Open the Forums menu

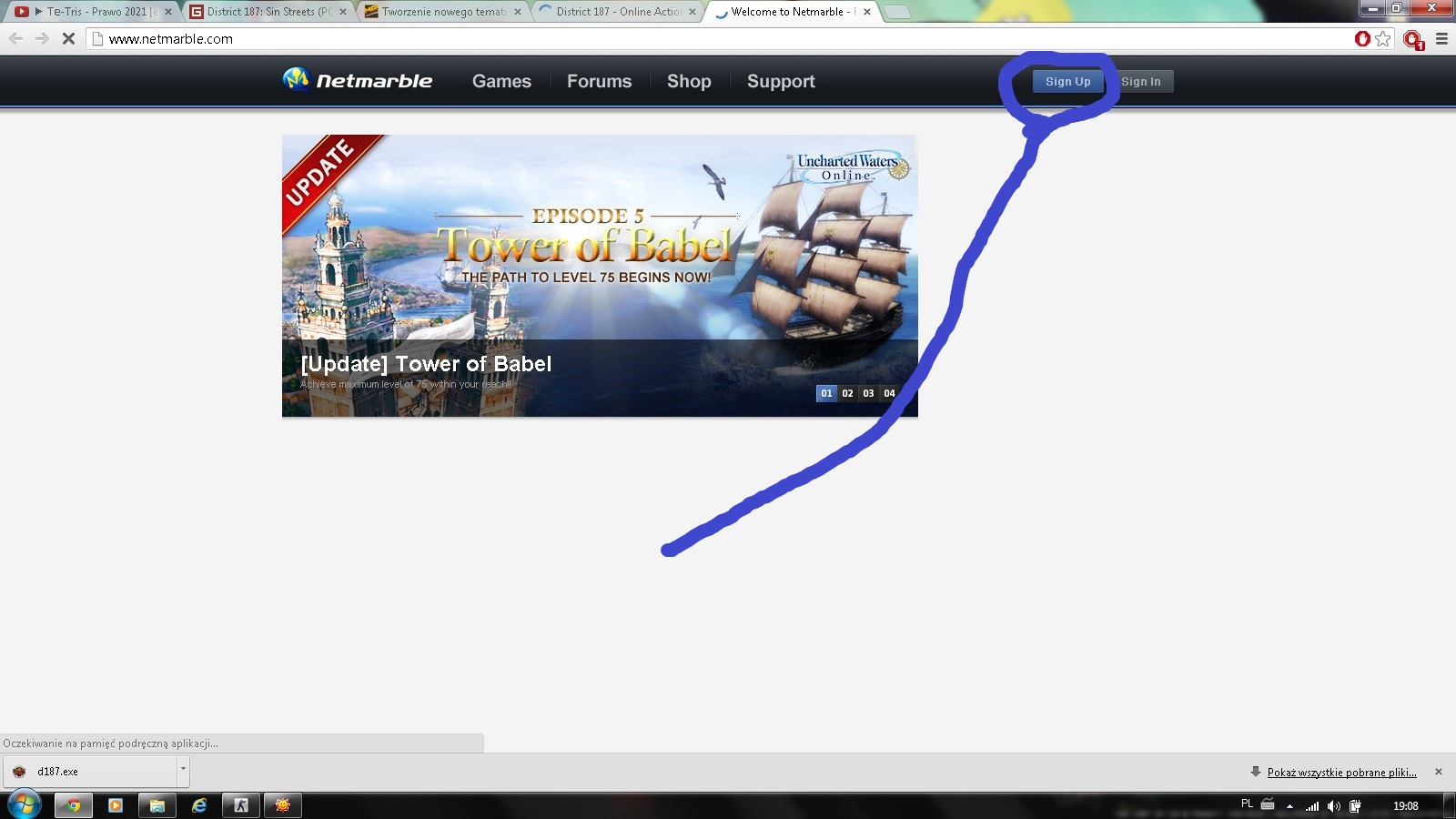click(599, 81)
